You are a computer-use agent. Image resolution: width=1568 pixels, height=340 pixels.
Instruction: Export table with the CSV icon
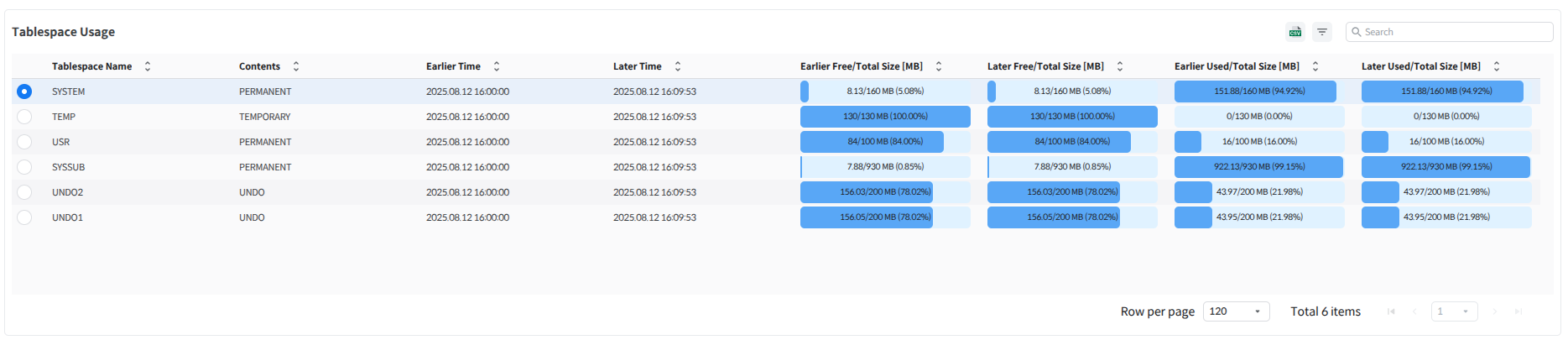click(1295, 32)
